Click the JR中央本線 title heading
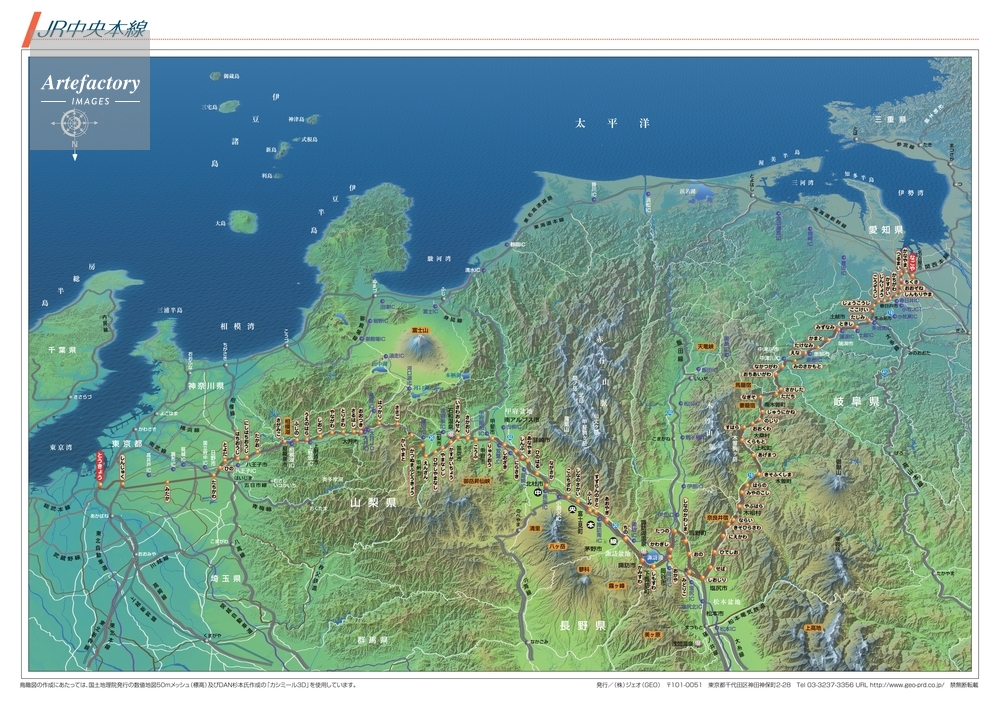The image size is (1000, 707). point(91,29)
